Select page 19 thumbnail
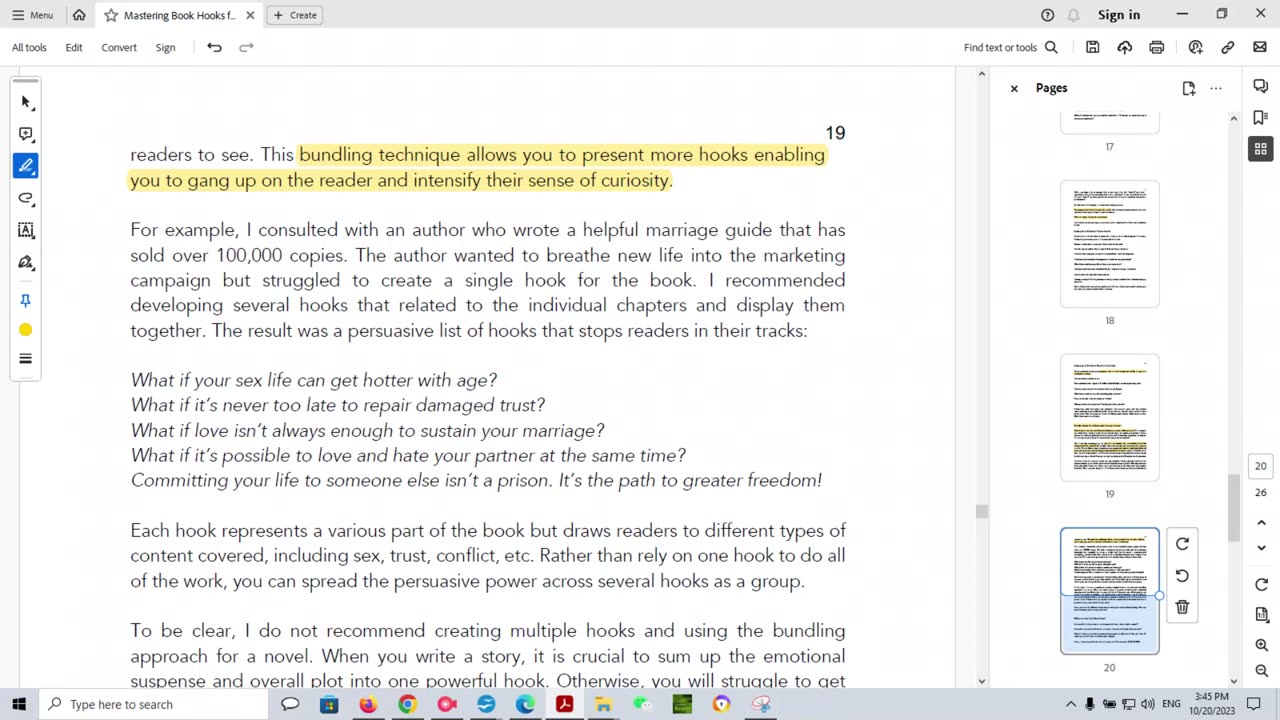This screenshot has height=720, width=1280. tap(1110, 417)
